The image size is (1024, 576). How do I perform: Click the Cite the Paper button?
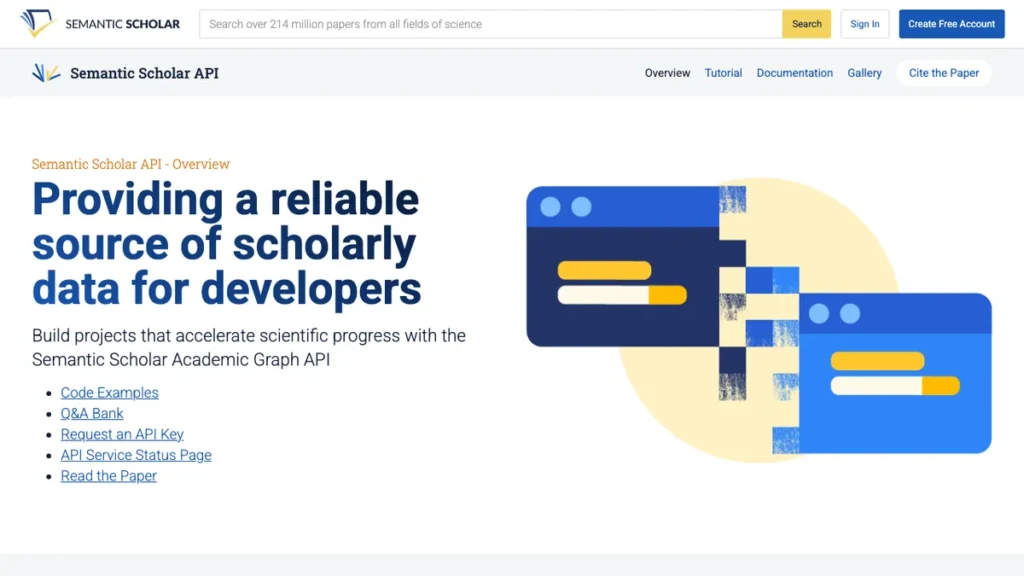pos(944,73)
